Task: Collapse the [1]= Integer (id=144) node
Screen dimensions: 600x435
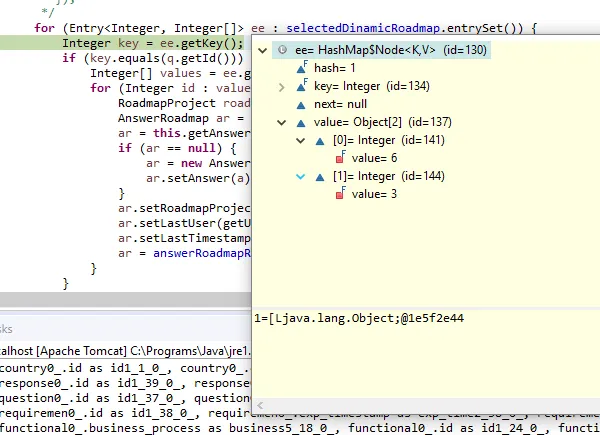Action: coord(301,176)
